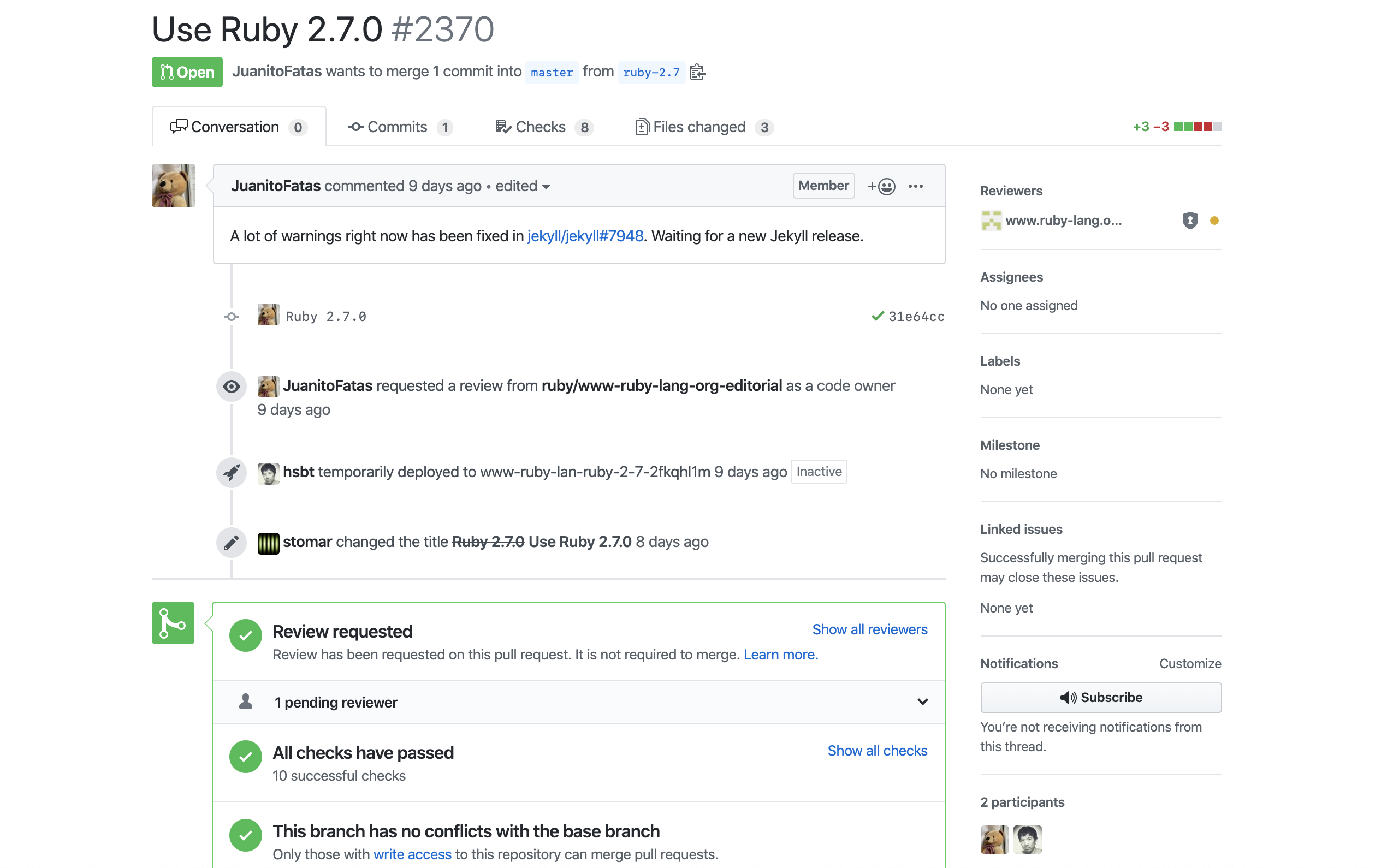Click the Reviewers sidebar heading
1399x868 pixels.
click(x=1011, y=191)
